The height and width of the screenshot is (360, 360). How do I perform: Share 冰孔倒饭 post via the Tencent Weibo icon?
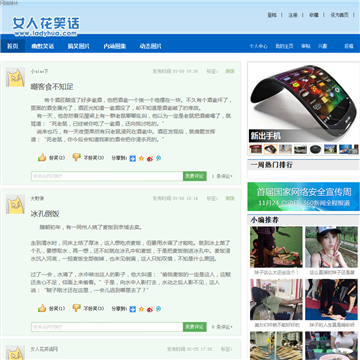[x=158, y=309]
